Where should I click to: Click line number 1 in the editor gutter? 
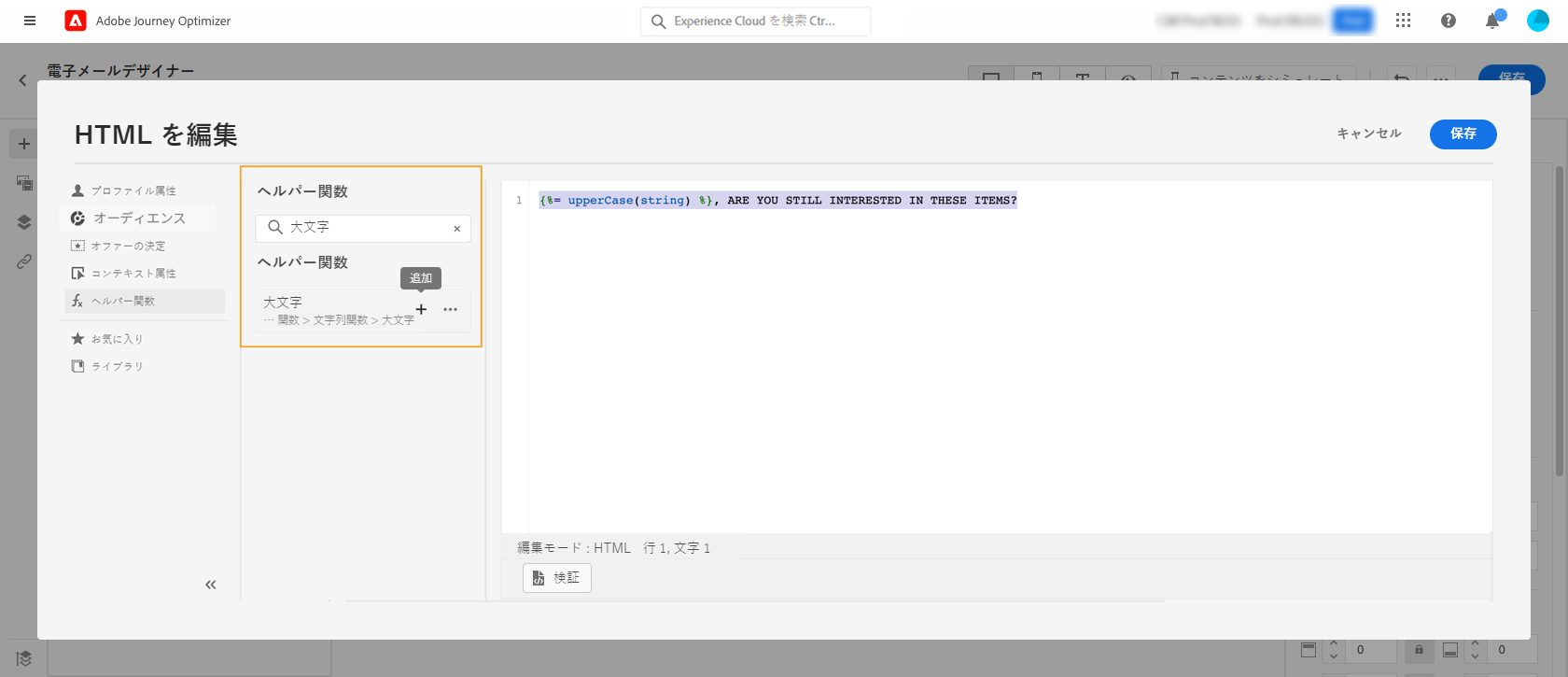pyautogui.click(x=519, y=201)
